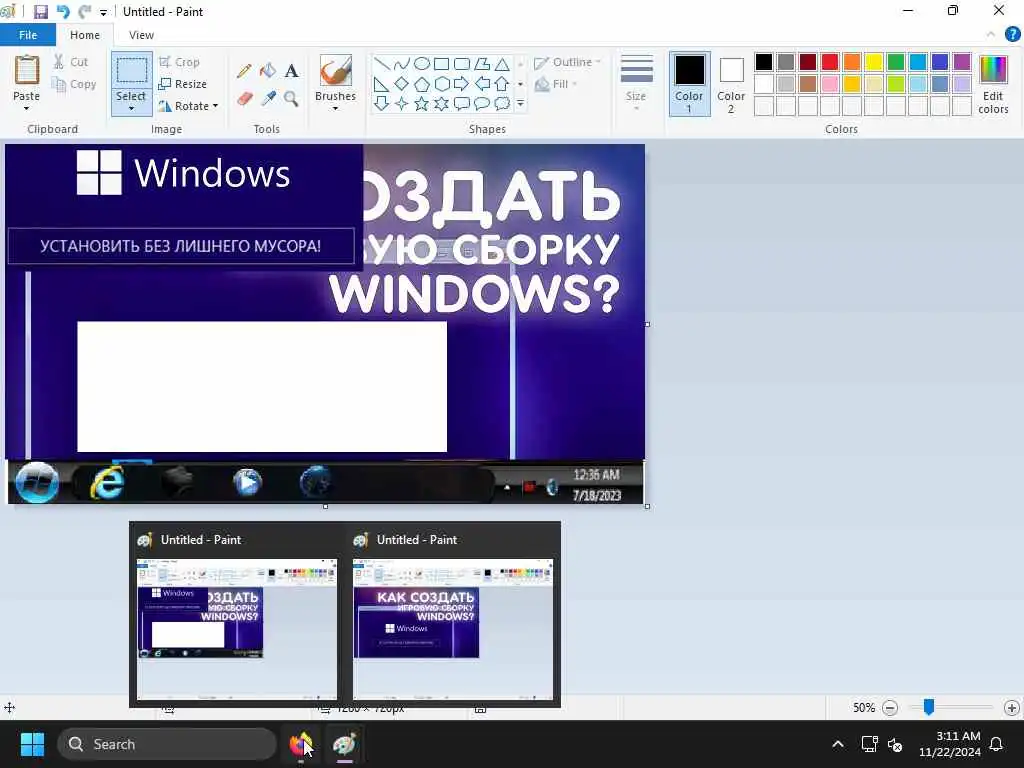Click the Crop button
Image resolution: width=1024 pixels, height=768 pixels.
pyautogui.click(x=179, y=62)
